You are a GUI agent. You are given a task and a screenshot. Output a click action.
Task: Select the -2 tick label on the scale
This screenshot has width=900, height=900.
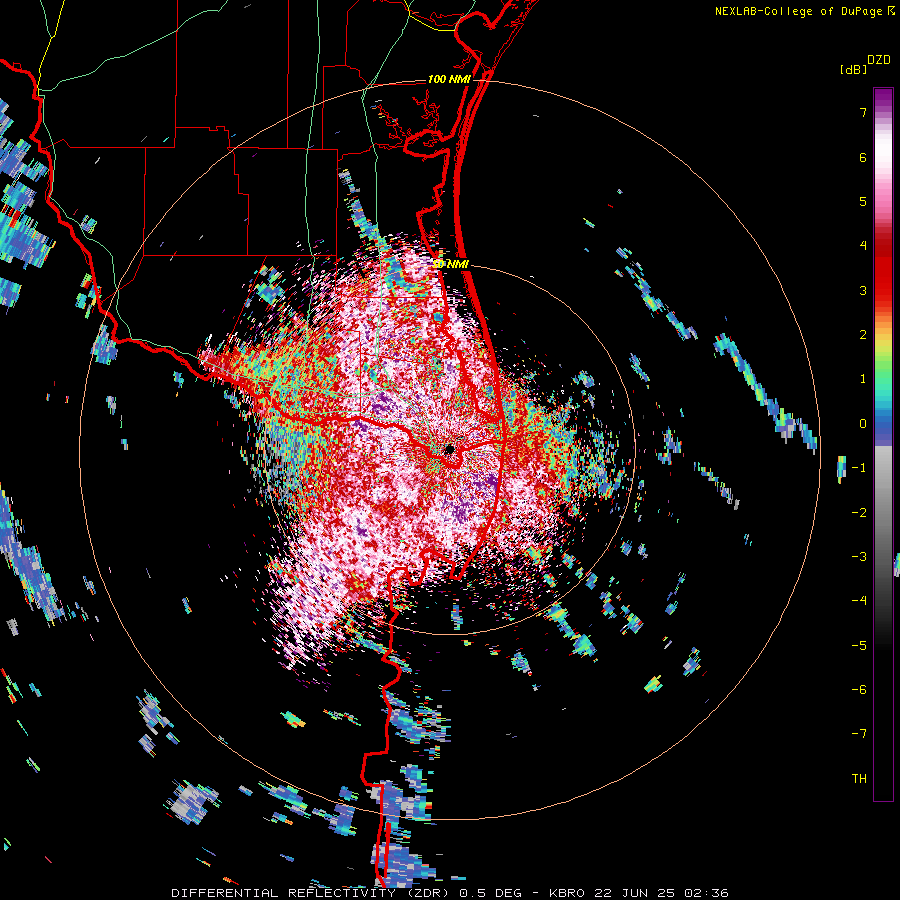859,513
